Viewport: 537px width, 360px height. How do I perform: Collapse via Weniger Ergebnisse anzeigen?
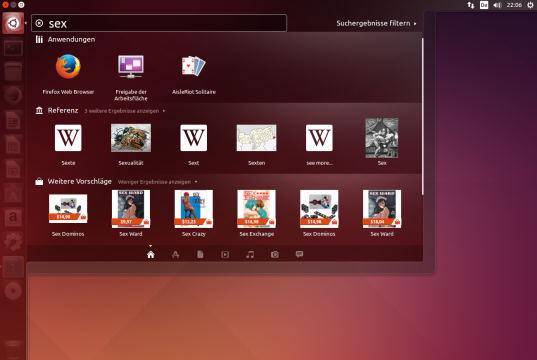(158, 182)
